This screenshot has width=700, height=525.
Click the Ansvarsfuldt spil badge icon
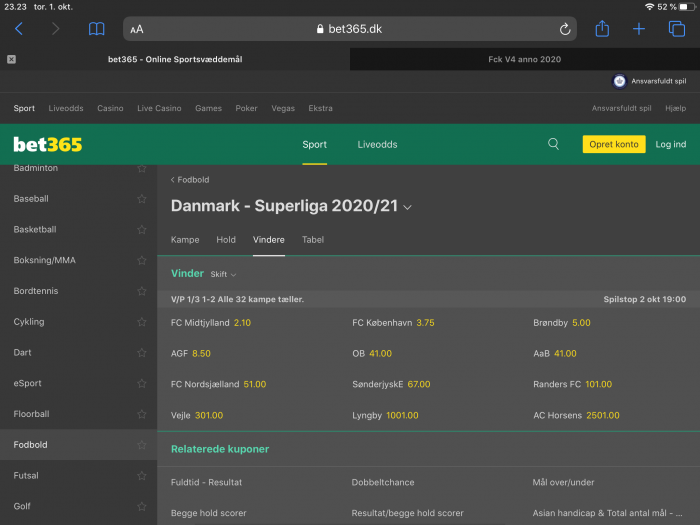619,81
